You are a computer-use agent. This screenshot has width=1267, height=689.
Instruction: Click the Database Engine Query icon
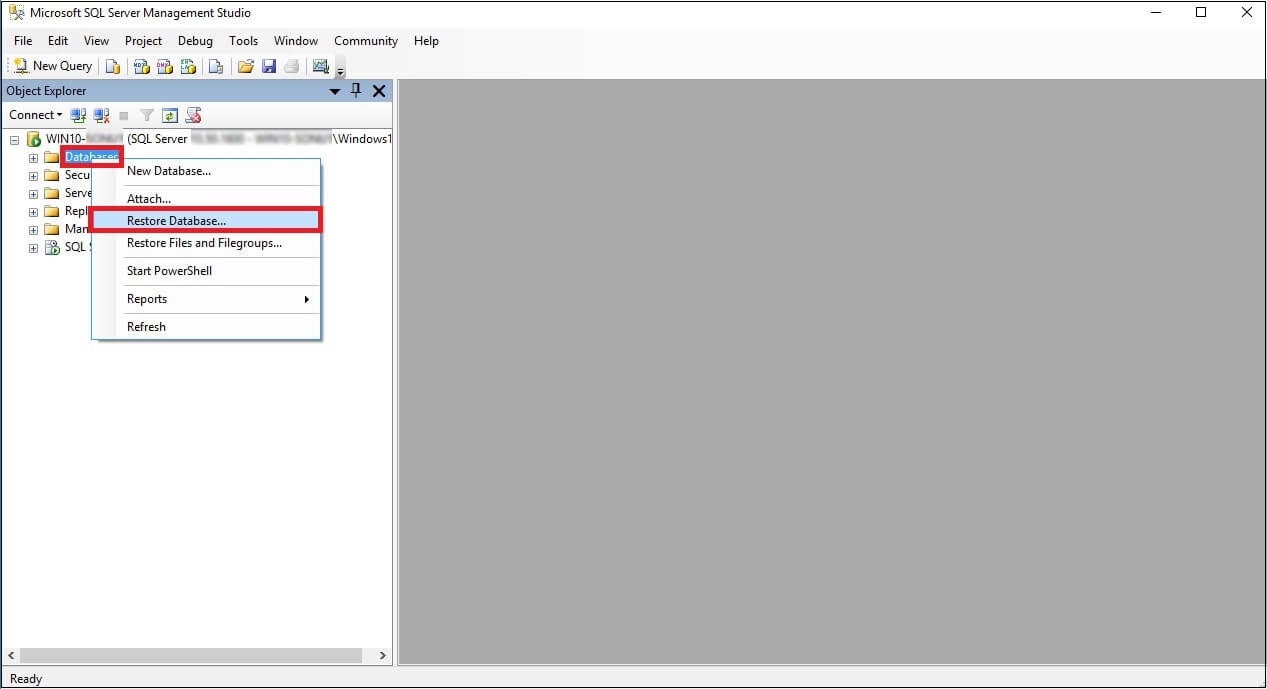tap(113, 67)
